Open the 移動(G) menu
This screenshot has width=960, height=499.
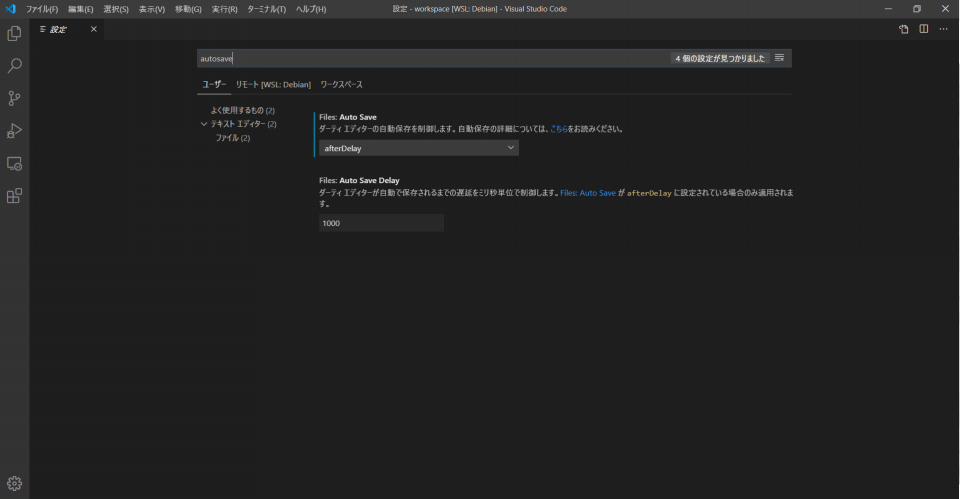coord(188,9)
